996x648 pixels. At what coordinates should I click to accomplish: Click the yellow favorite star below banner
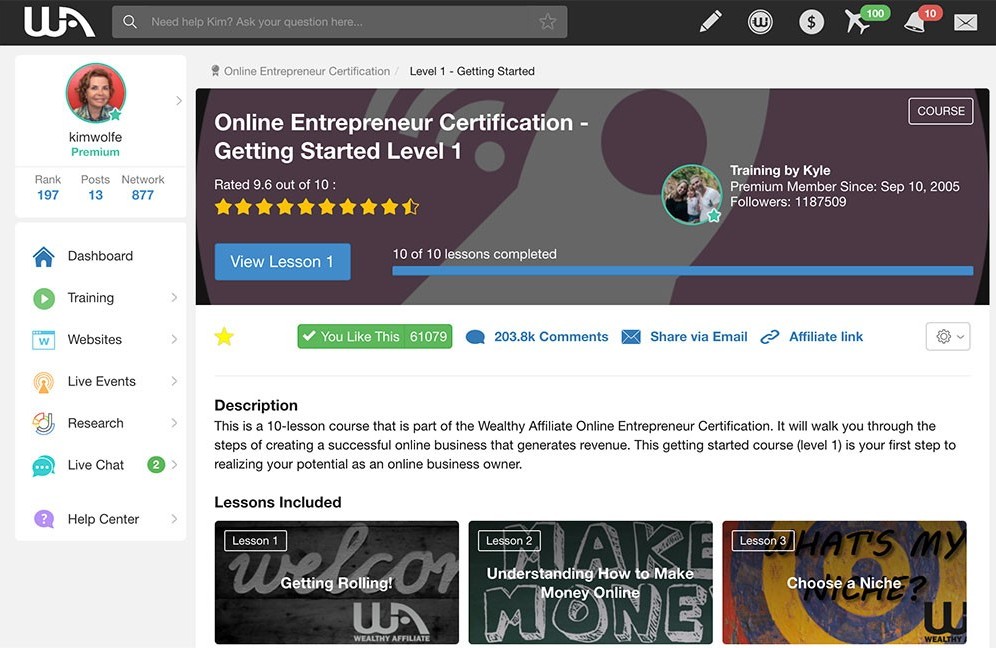pyautogui.click(x=224, y=336)
